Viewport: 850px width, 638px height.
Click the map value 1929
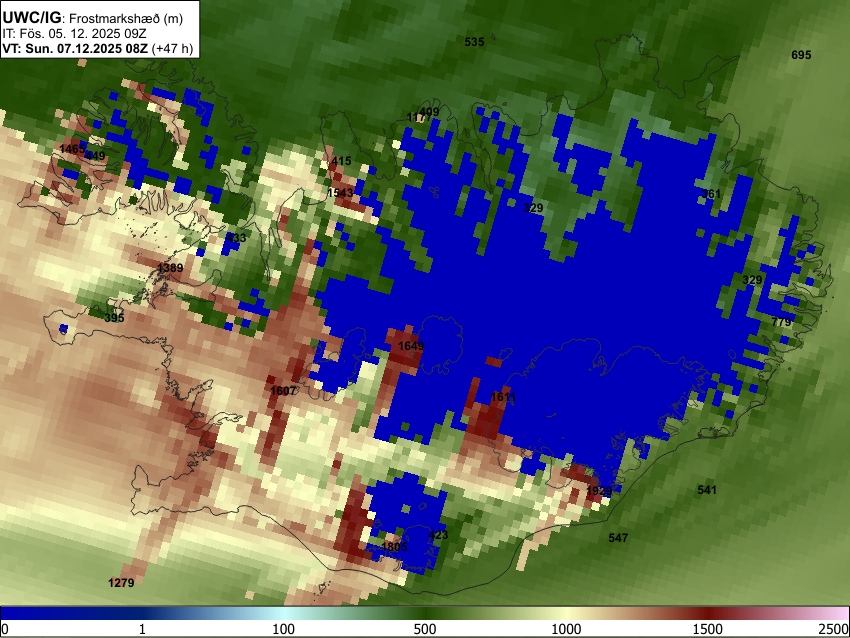[599, 491]
